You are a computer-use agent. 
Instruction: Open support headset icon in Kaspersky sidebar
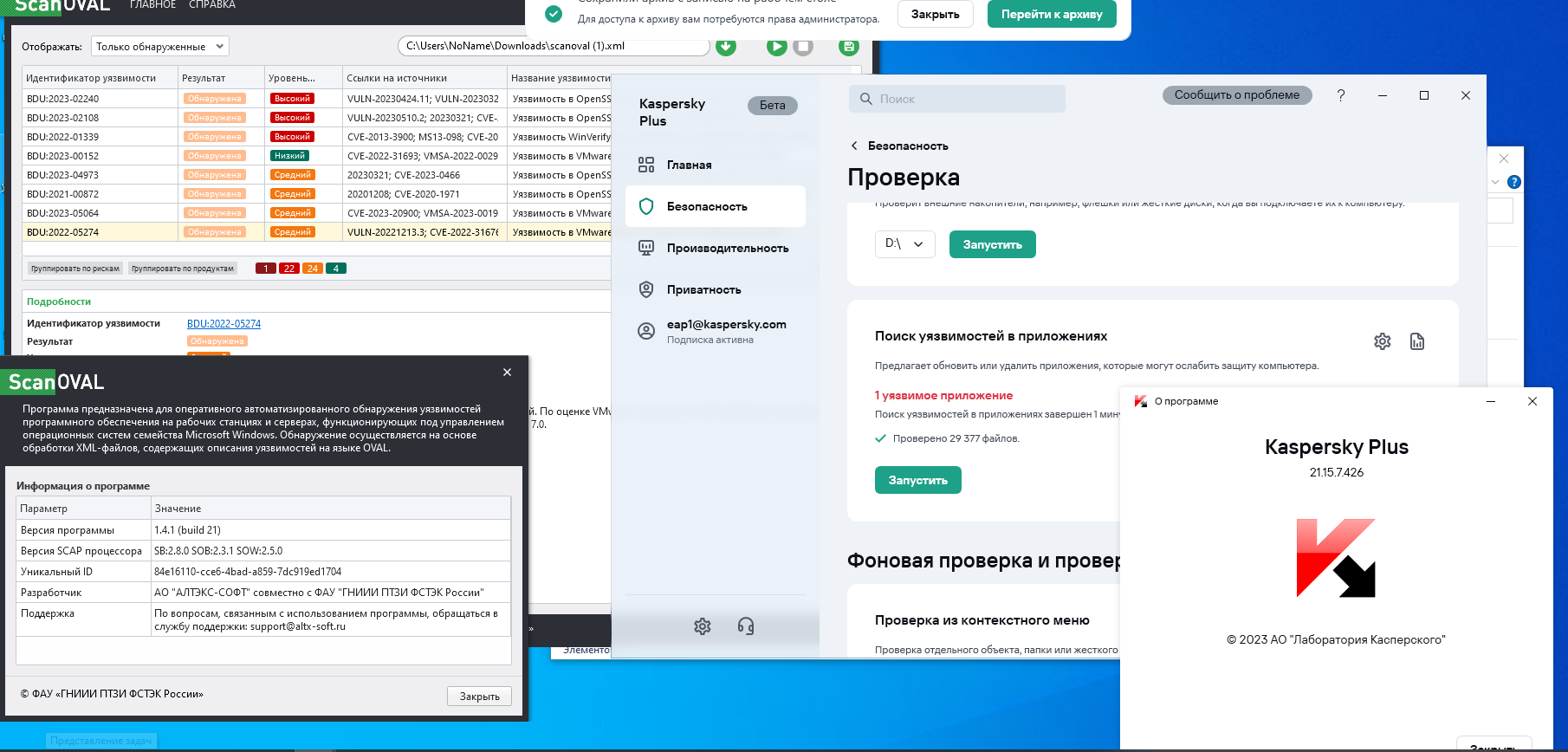(x=746, y=626)
